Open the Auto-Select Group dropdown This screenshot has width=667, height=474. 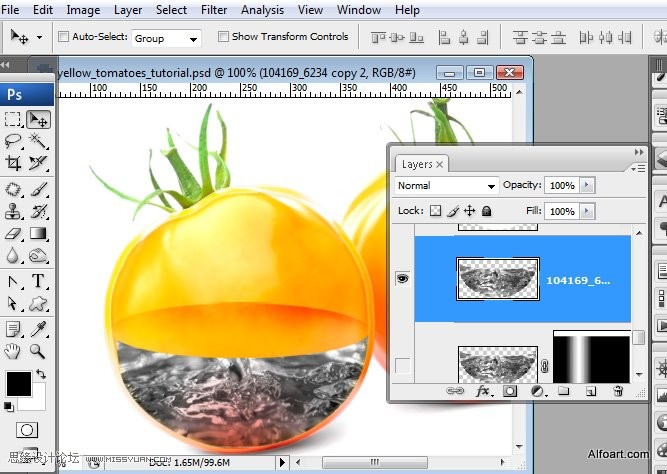166,38
